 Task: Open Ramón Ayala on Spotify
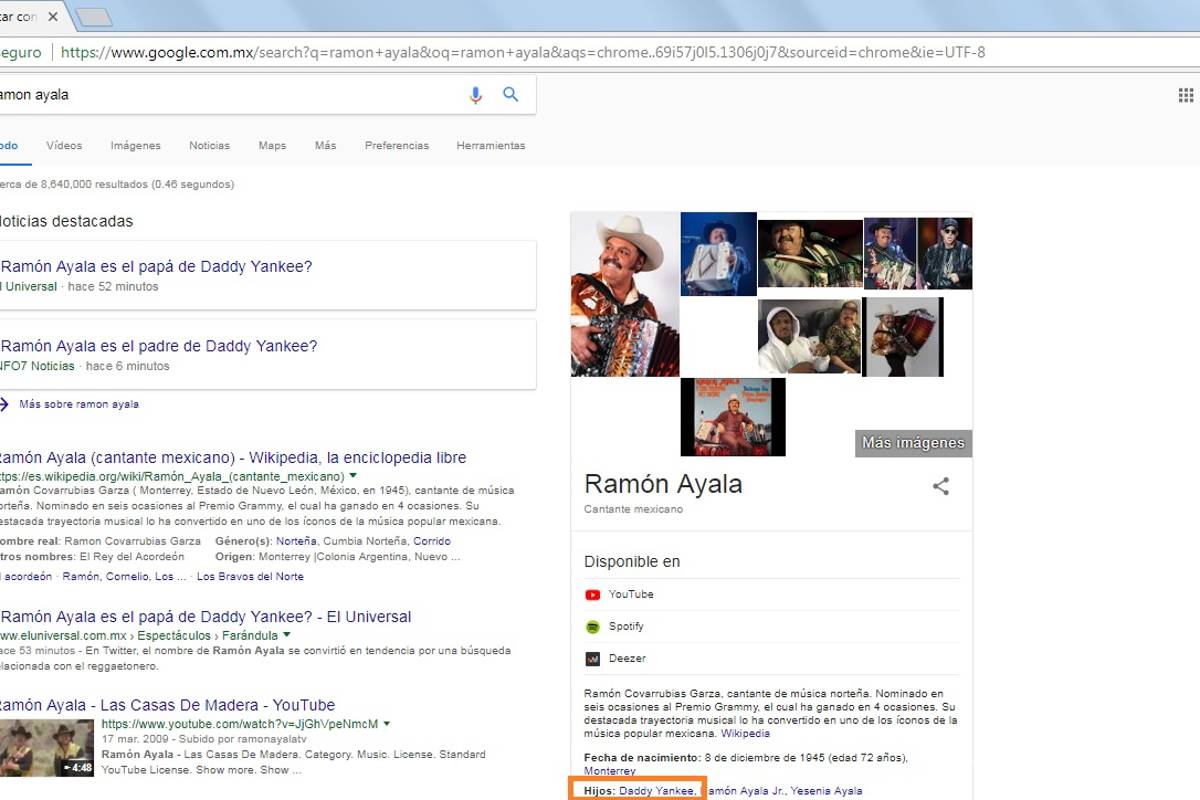[592, 626]
